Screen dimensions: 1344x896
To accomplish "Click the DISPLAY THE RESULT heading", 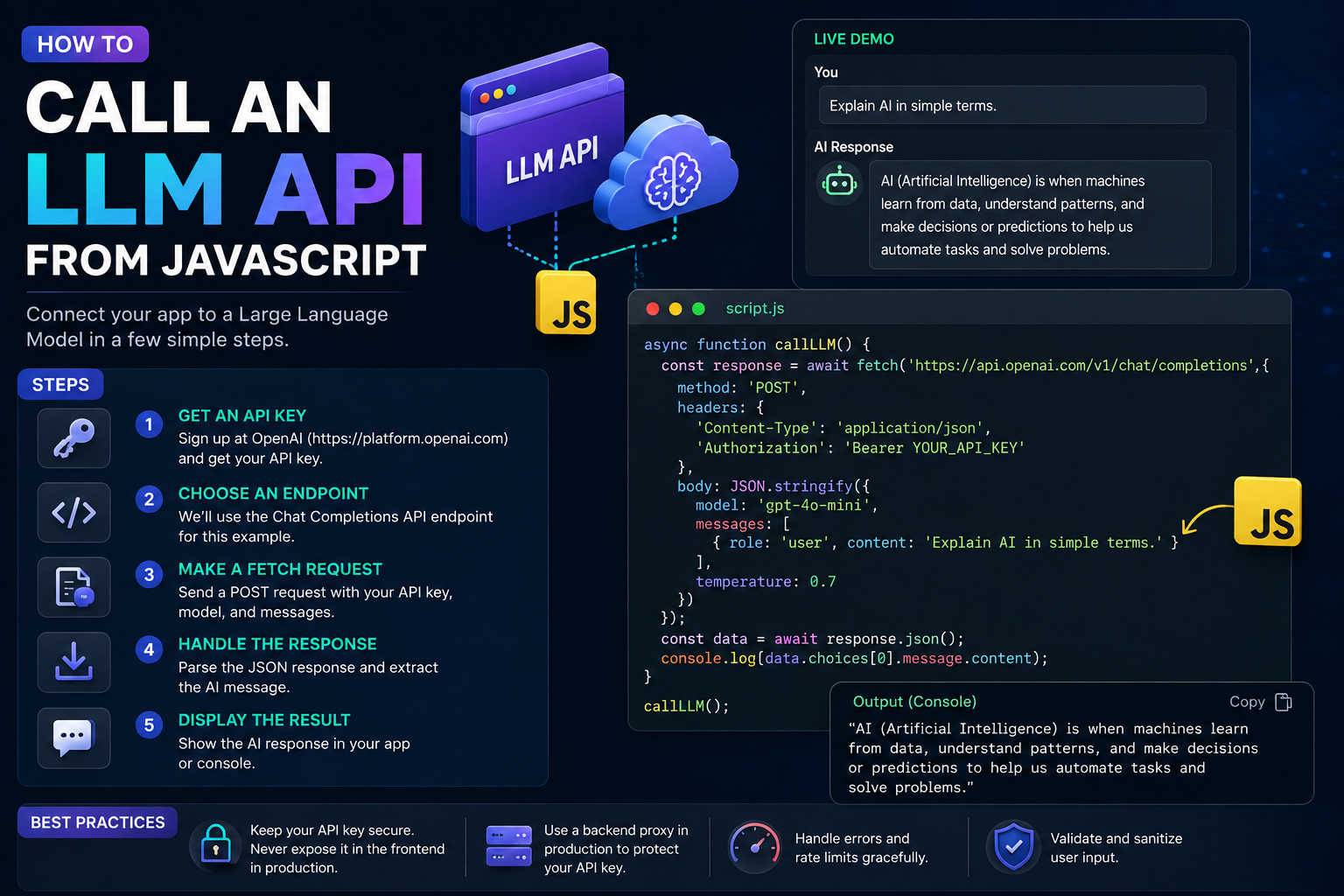I will click(264, 720).
